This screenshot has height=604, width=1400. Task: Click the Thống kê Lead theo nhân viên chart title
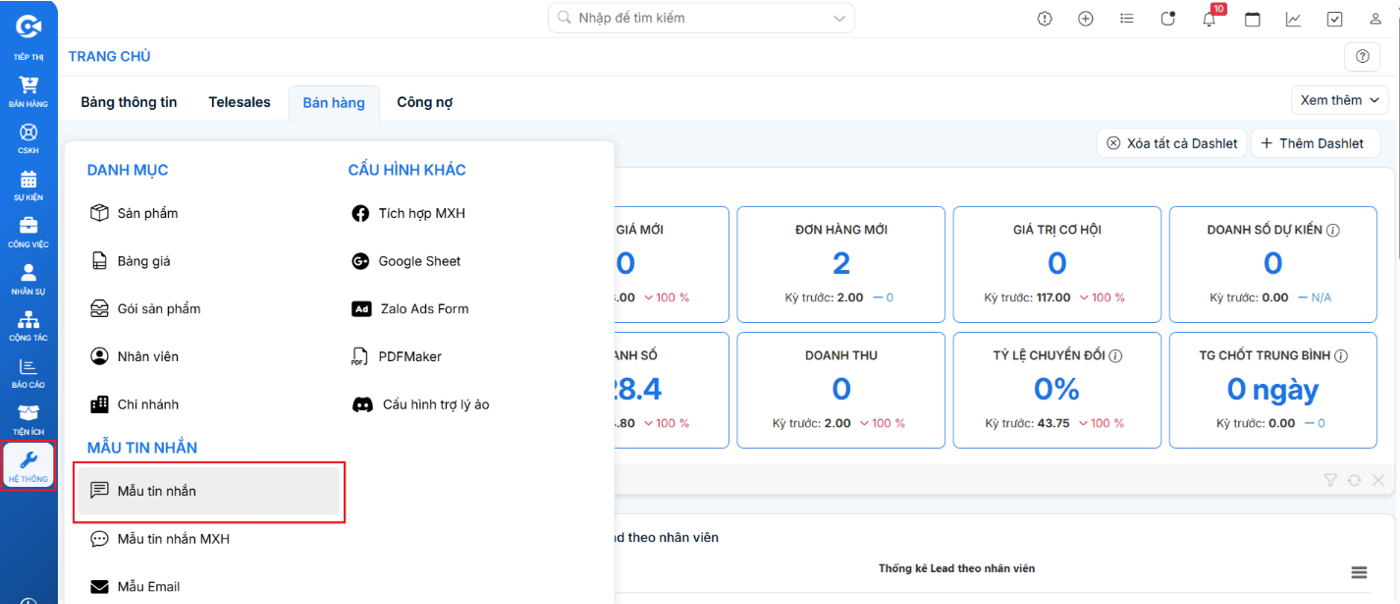[x=957, y=568]
